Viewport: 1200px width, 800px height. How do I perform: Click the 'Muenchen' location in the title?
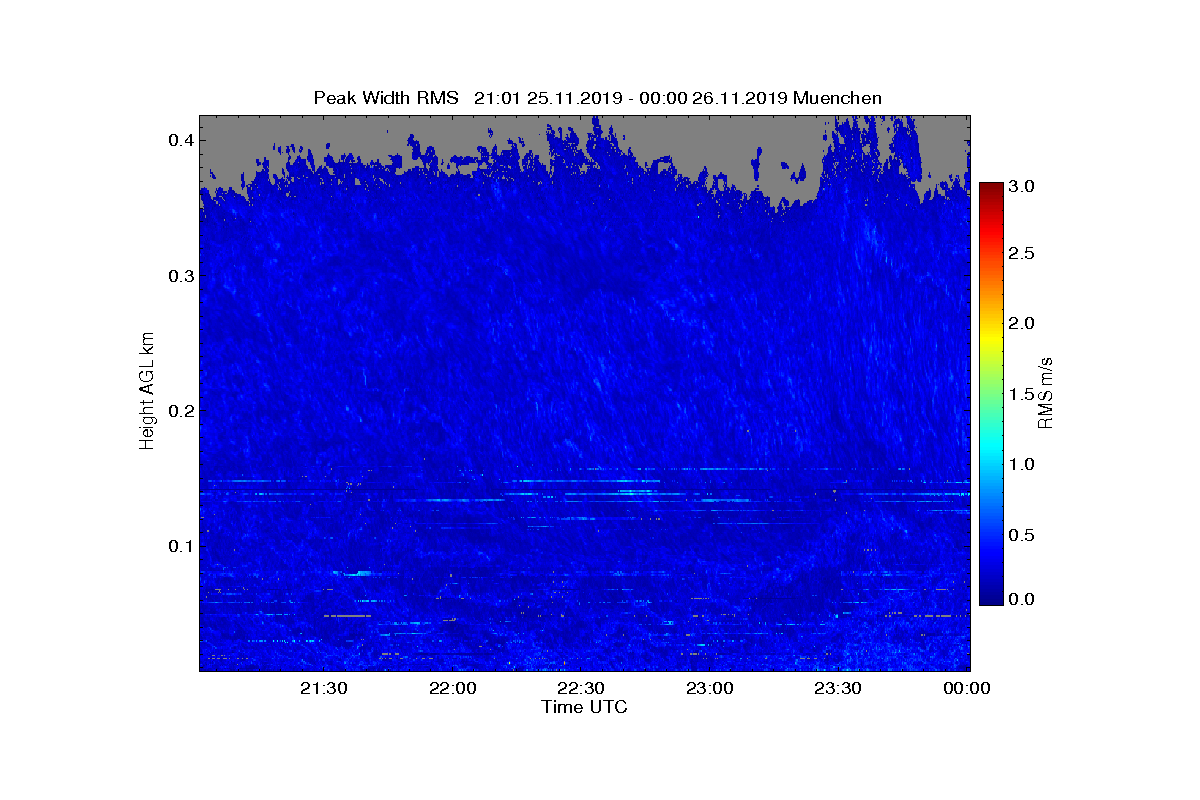[x=837, y=98]
